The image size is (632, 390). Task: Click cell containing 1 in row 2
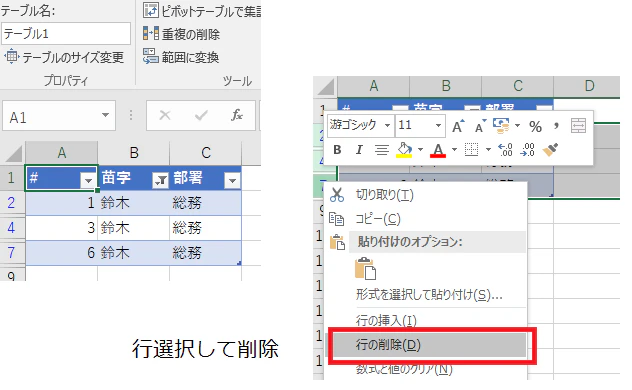[61, 203]
